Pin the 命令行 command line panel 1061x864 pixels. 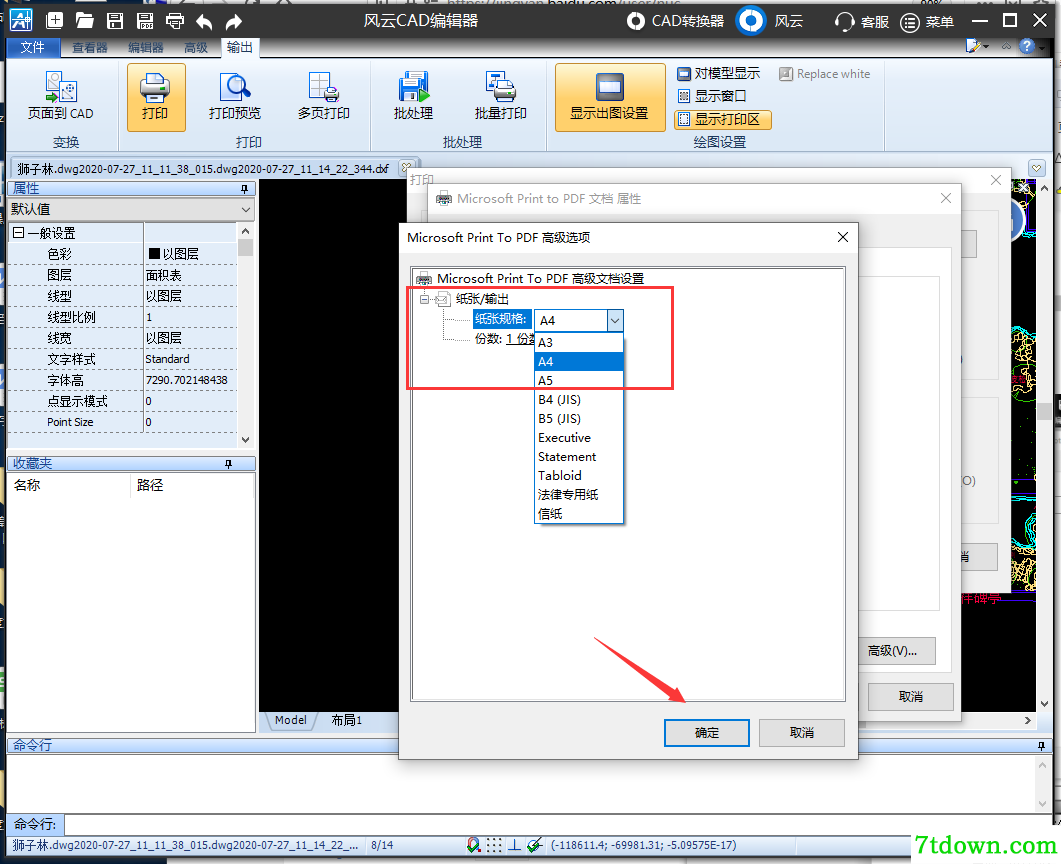click(1041, 746)
